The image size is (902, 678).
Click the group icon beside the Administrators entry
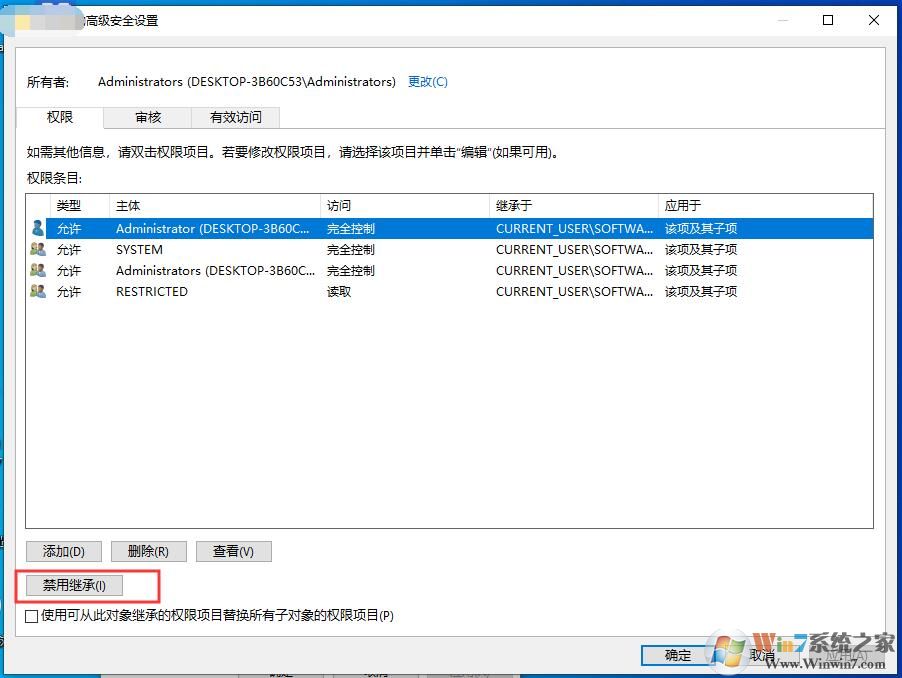(38, 270)
